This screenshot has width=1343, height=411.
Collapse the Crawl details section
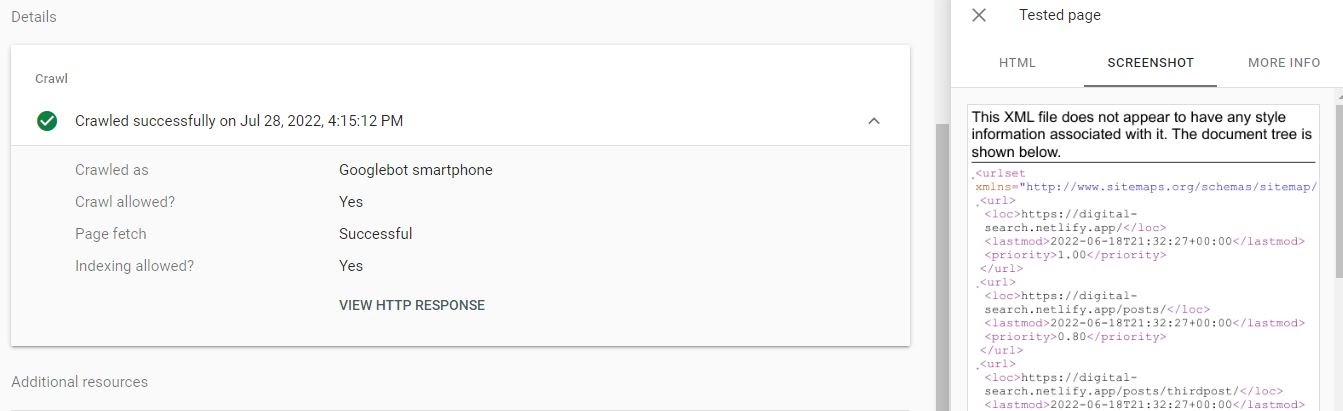pos(874,121)
